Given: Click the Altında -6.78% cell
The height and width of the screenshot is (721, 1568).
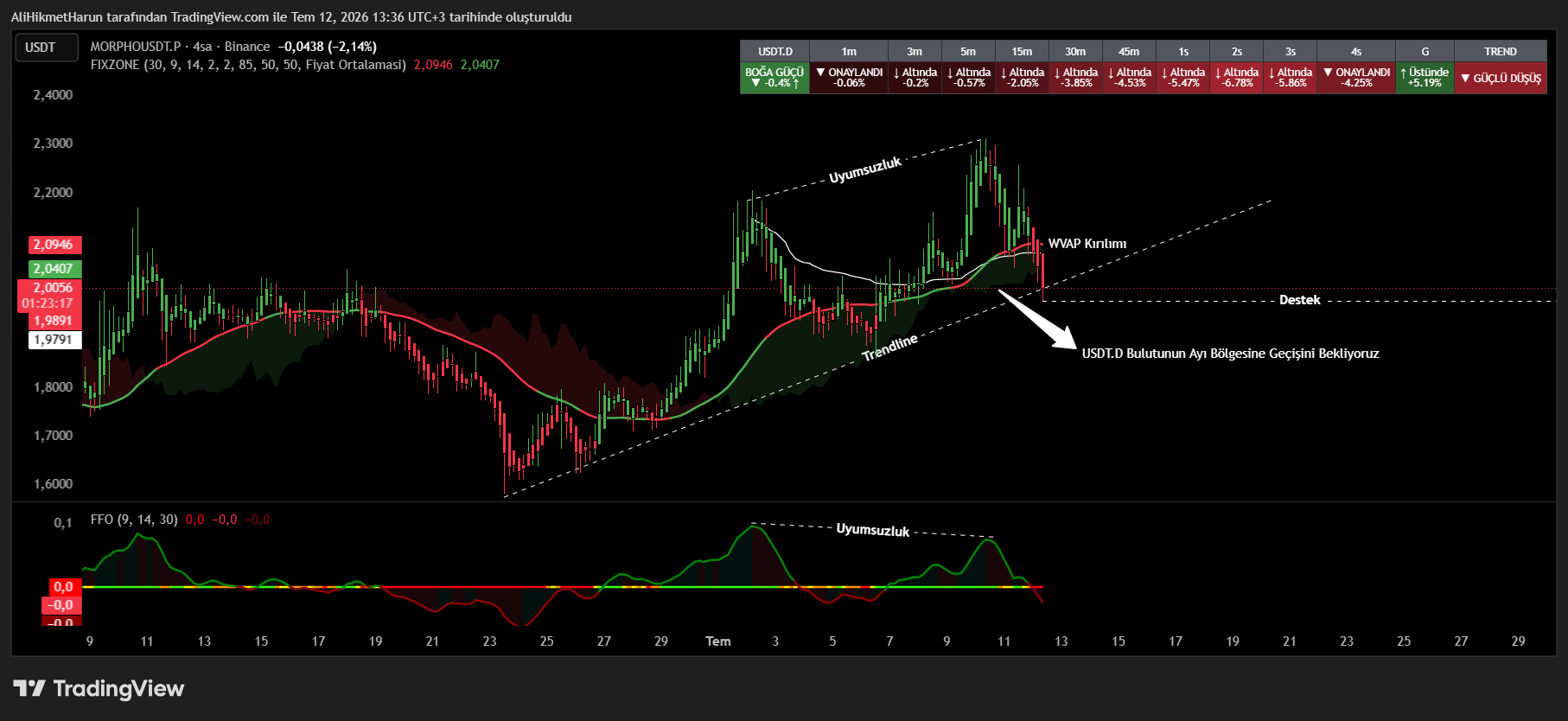Looking at the screenshot, I should point(1236,78).
